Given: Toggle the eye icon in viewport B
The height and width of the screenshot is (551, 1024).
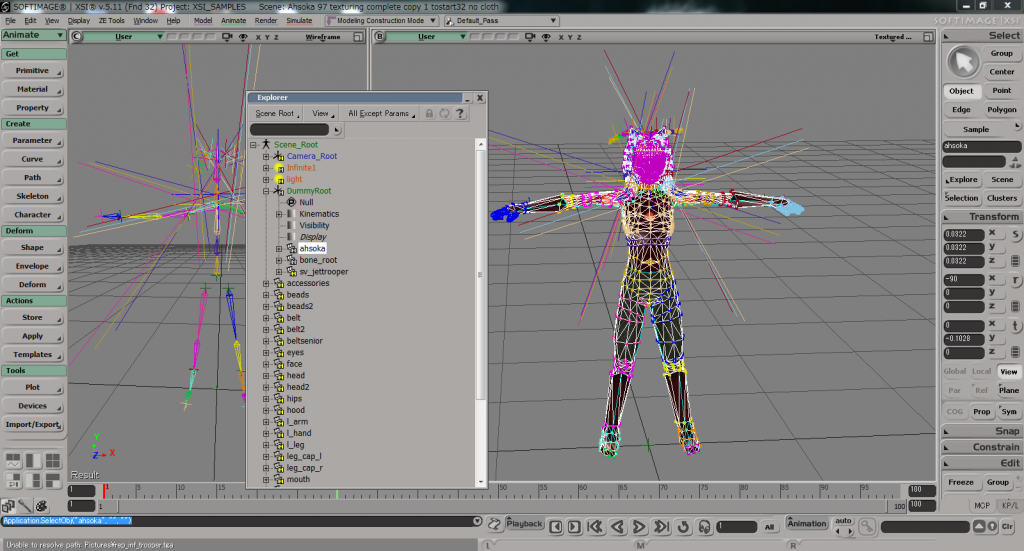Looking at the screenshot, I should tap(546, 37).
